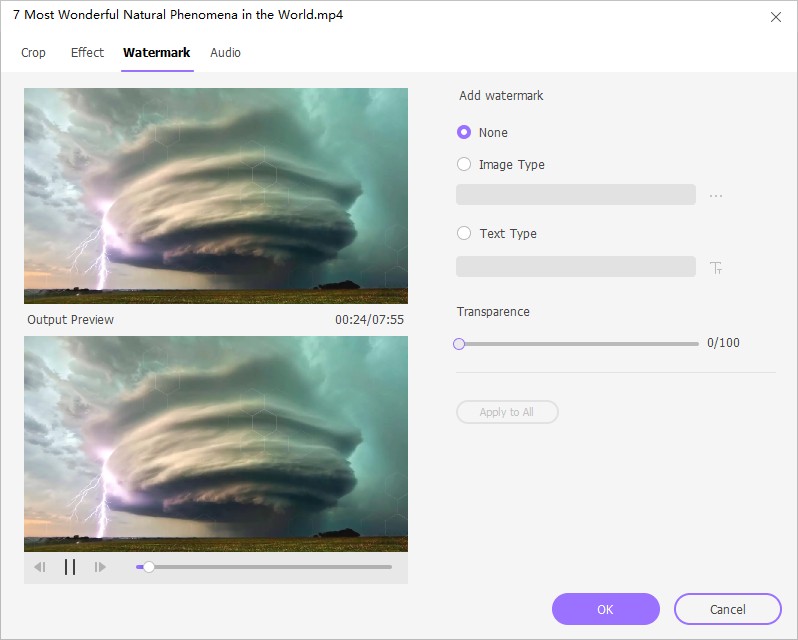The width and height of the screenshot is (798, 640).
Task: Select Image Type watermark option
Action: pyautogui.click(x=464, y=164)
